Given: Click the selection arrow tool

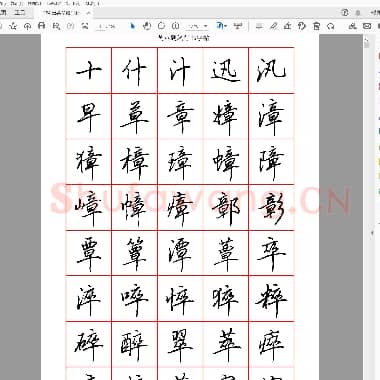Looking at the screenshot, I should (x=132, y=26).
